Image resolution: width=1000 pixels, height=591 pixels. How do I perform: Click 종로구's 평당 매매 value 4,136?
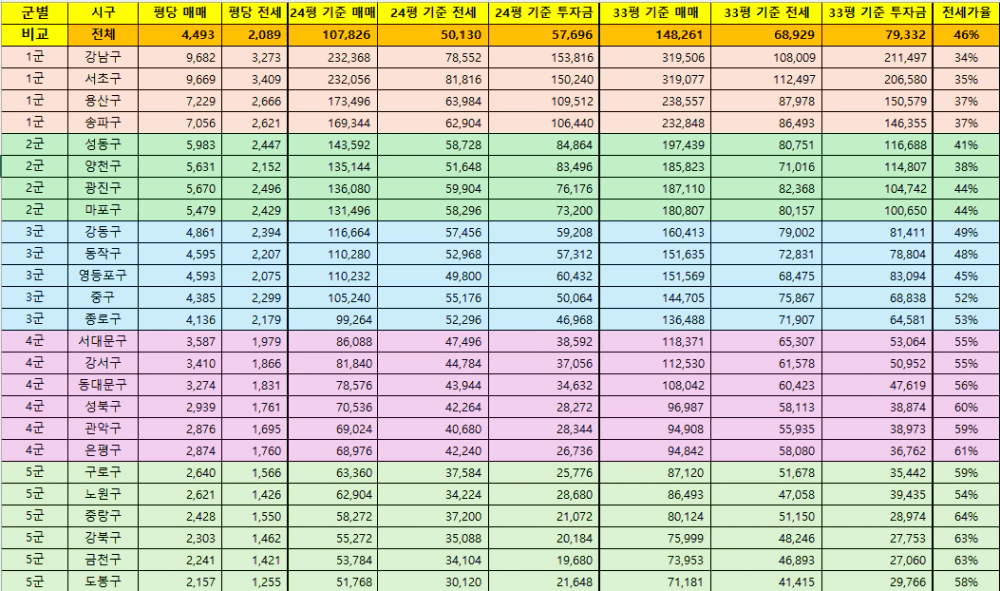point(180,319)
